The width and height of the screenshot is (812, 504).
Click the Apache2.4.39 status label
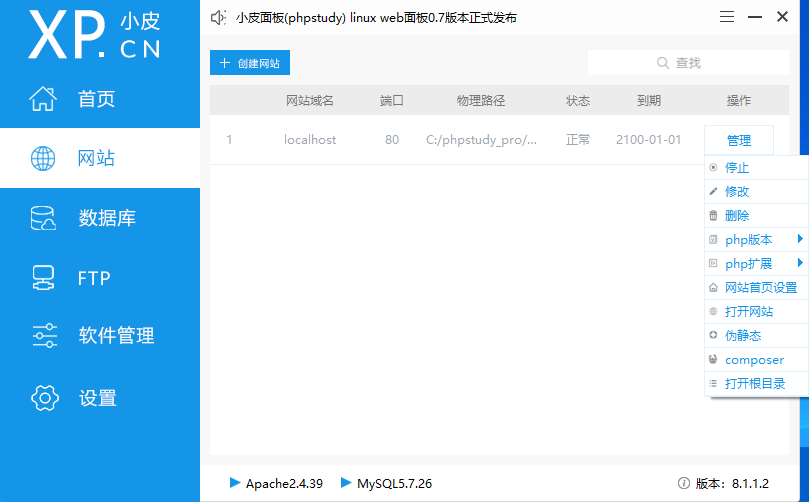(x=284, y=484)
